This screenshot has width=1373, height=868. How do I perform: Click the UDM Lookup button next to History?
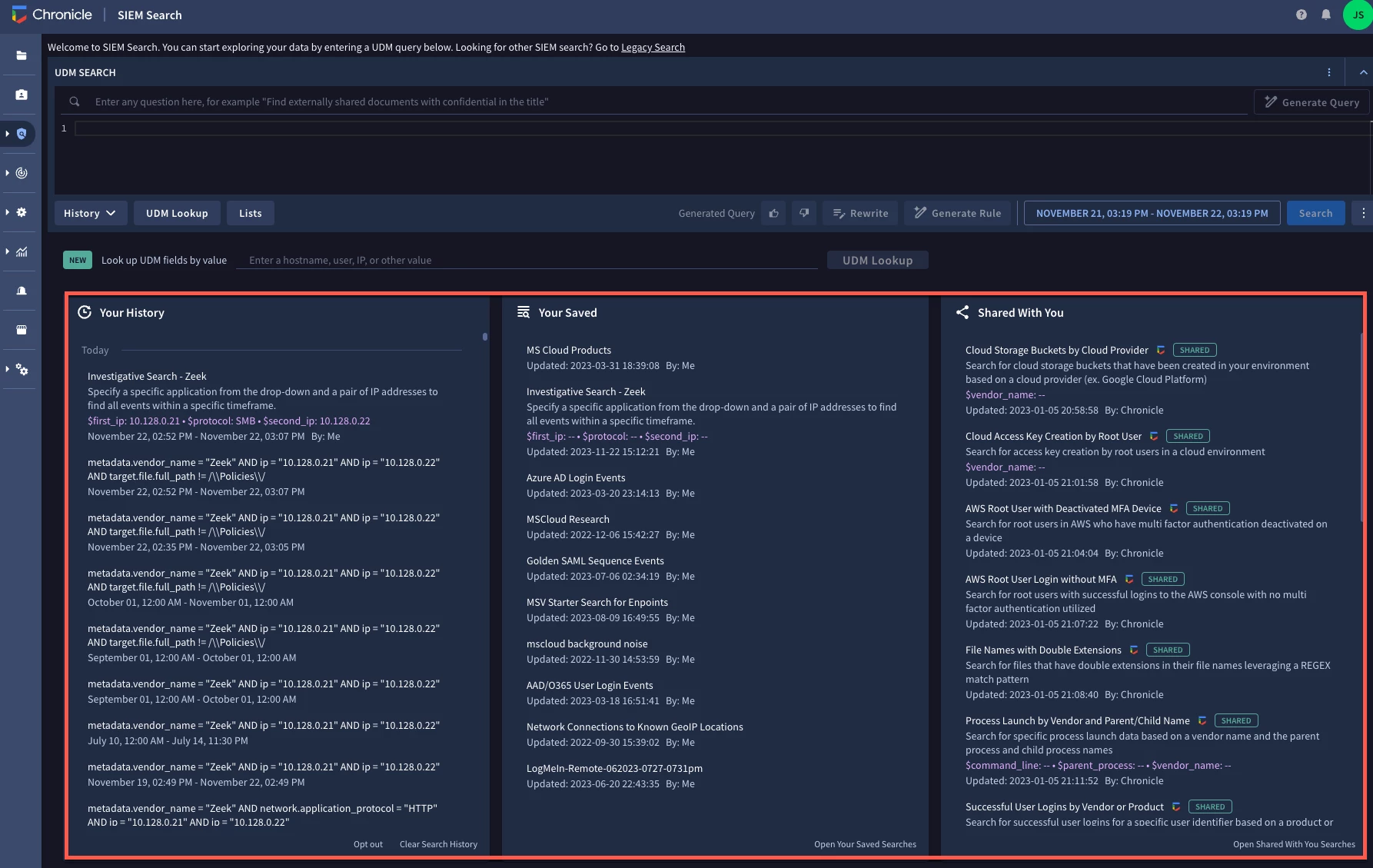(177, 213)
